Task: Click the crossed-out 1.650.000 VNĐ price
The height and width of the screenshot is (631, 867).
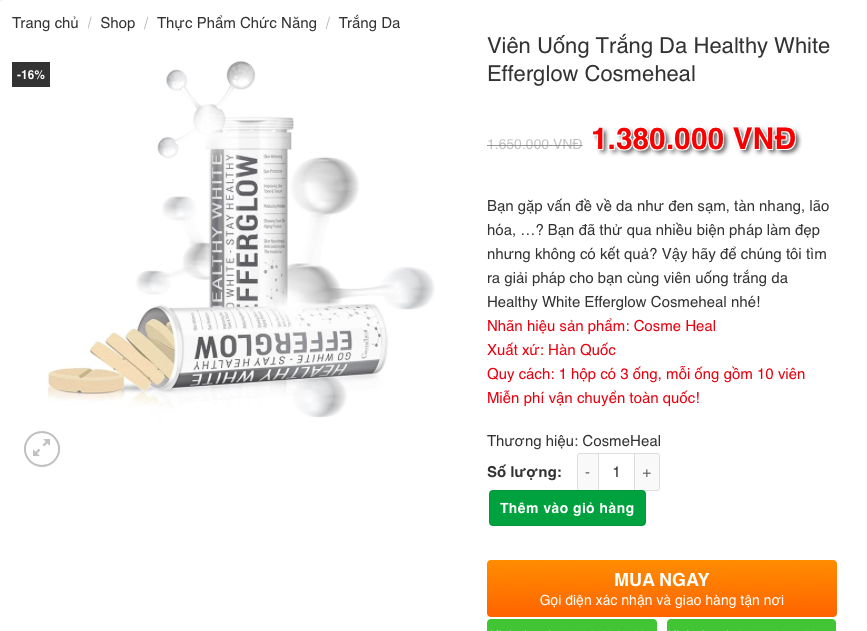Action: click(x=535, y=144)
